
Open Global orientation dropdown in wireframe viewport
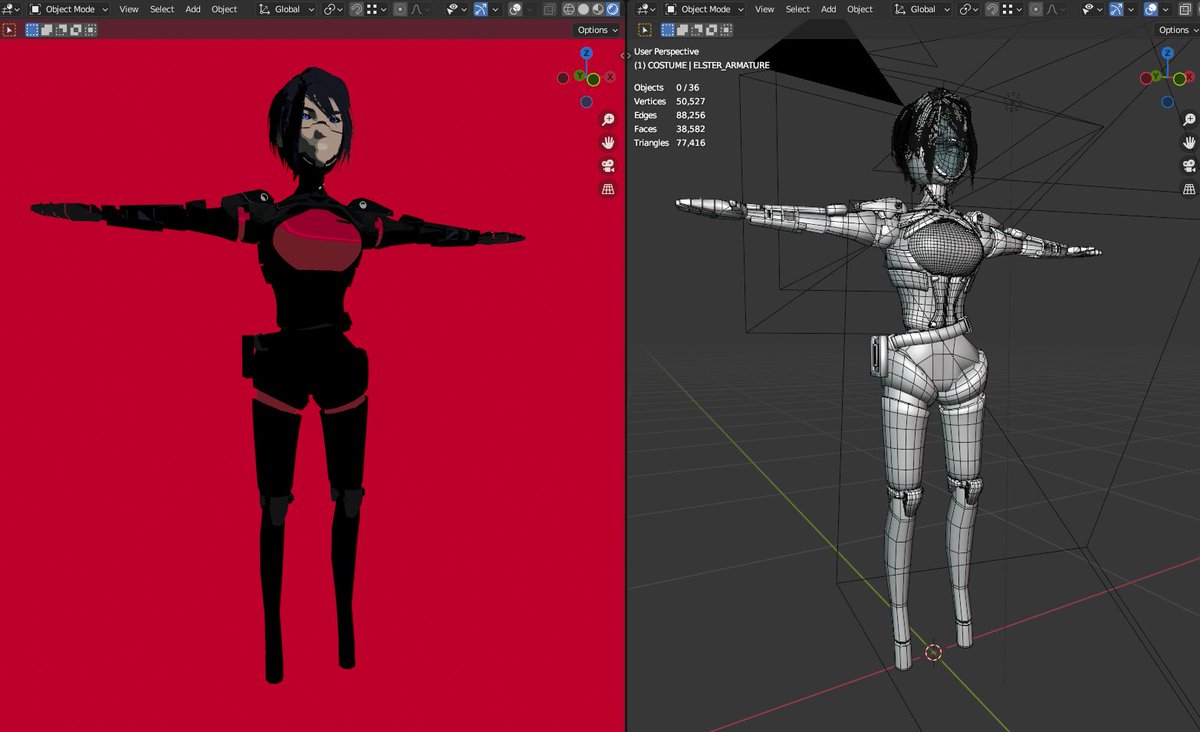[923, 9]
